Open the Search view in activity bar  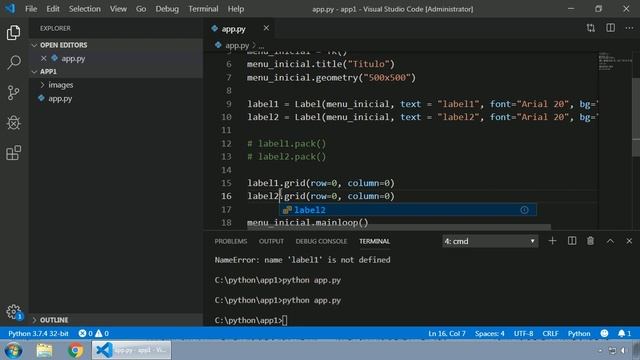tap(13, 62)
